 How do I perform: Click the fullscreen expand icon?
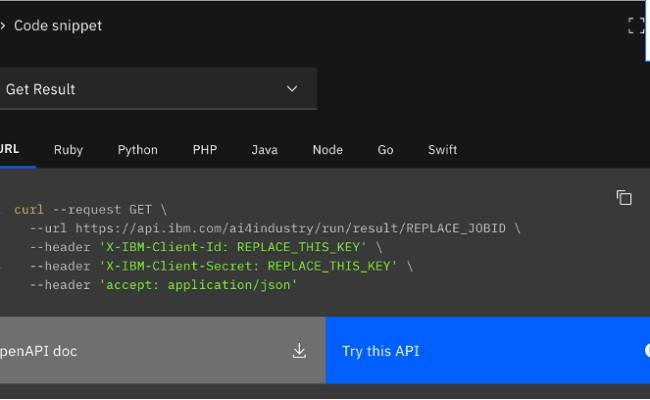638,26
